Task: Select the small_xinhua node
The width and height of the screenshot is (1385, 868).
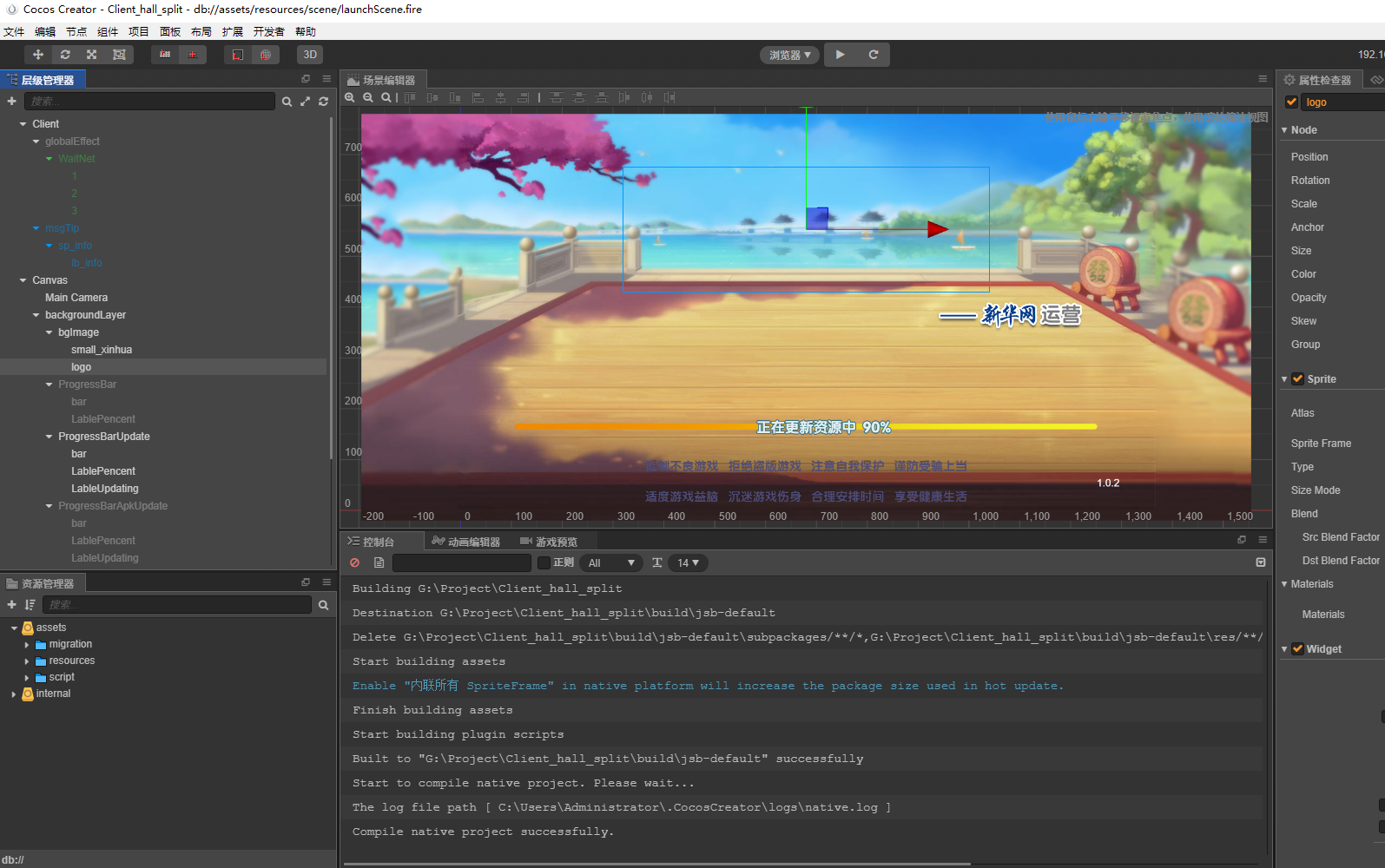Action: [x=102, y=350]
